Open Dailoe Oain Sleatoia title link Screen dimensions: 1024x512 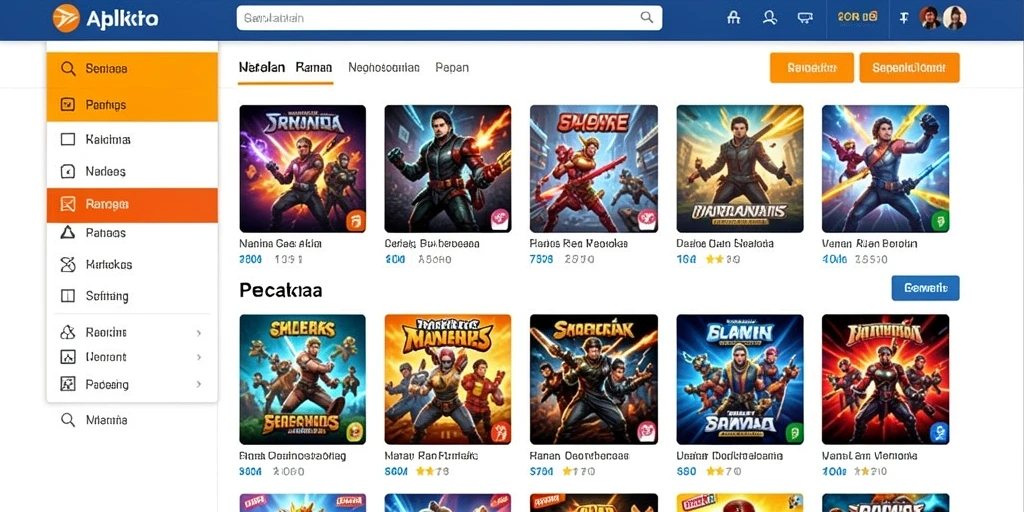tap(725, 244)
